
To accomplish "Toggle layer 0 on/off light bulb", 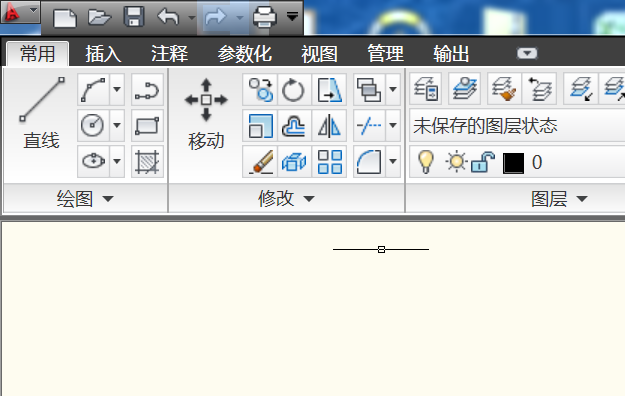I will [425, 162].
